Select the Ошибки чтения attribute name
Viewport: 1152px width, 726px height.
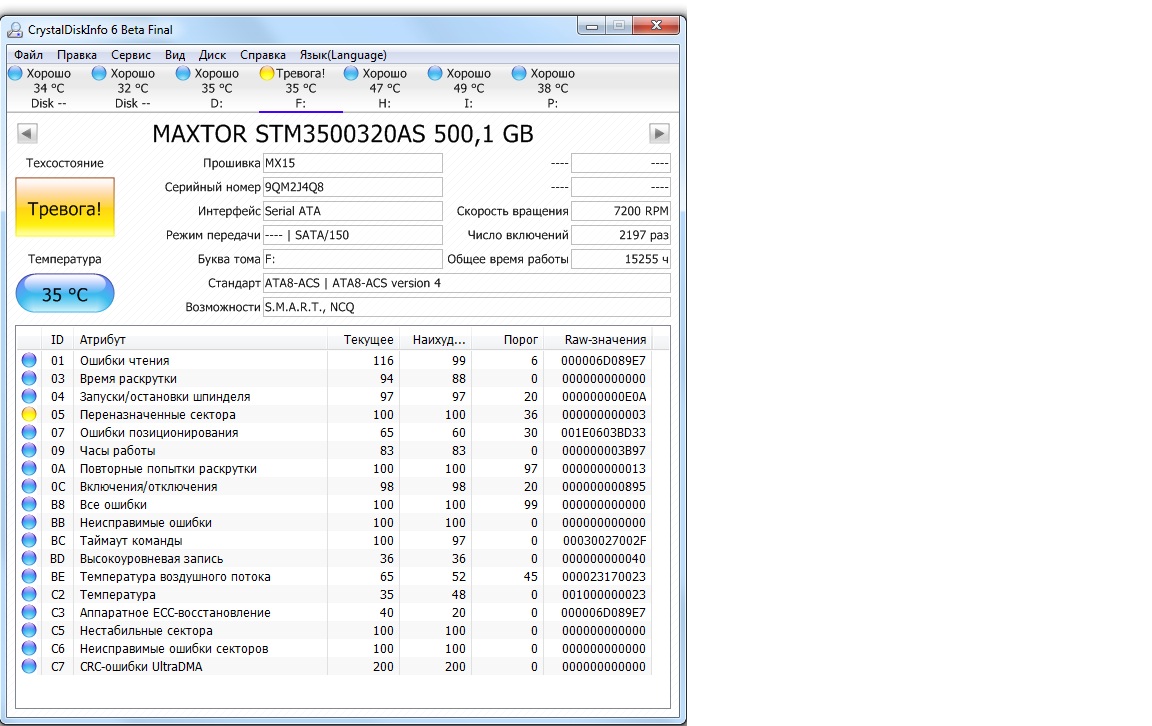[x=124, y=361]
